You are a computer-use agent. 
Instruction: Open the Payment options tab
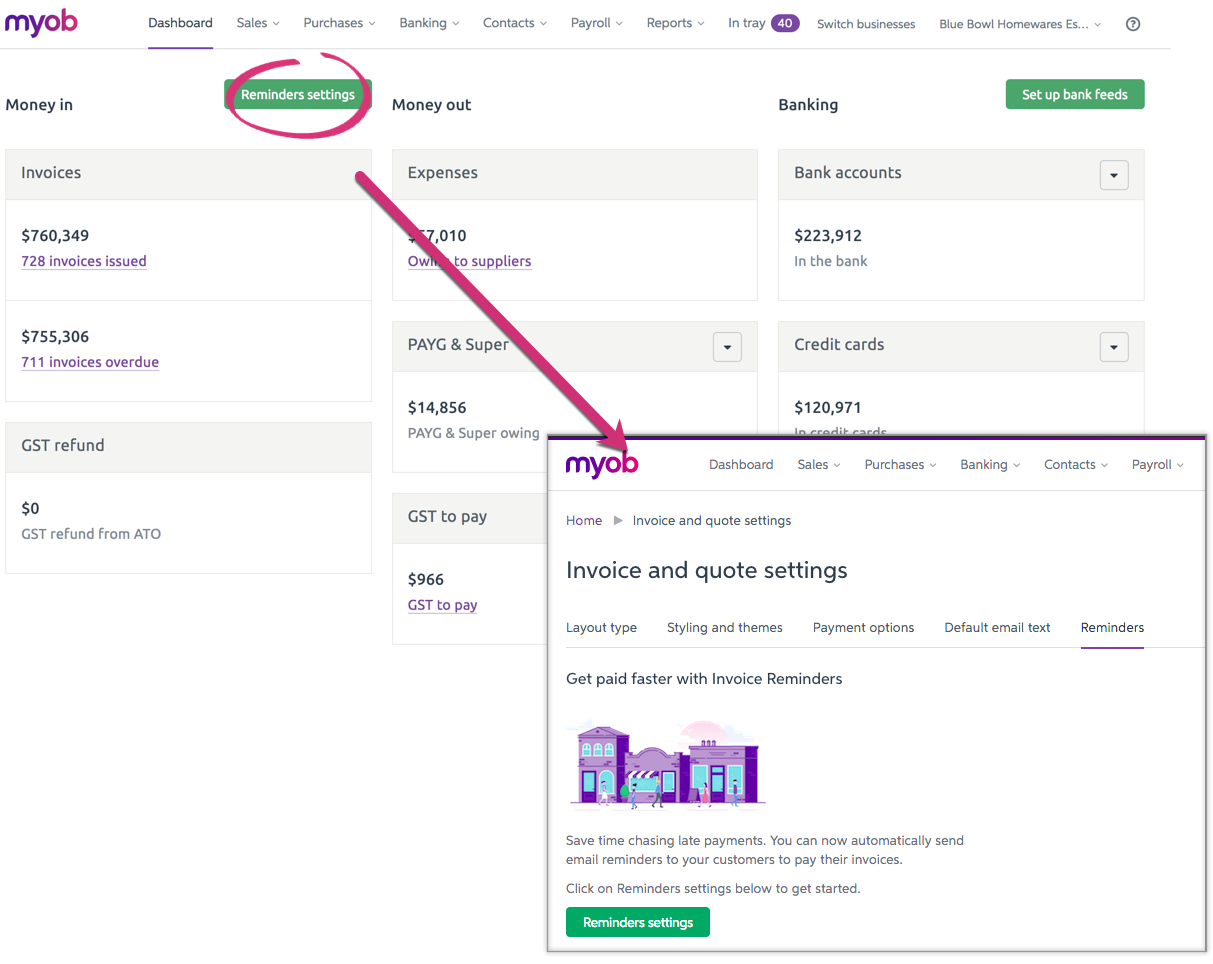pos(863,628)
